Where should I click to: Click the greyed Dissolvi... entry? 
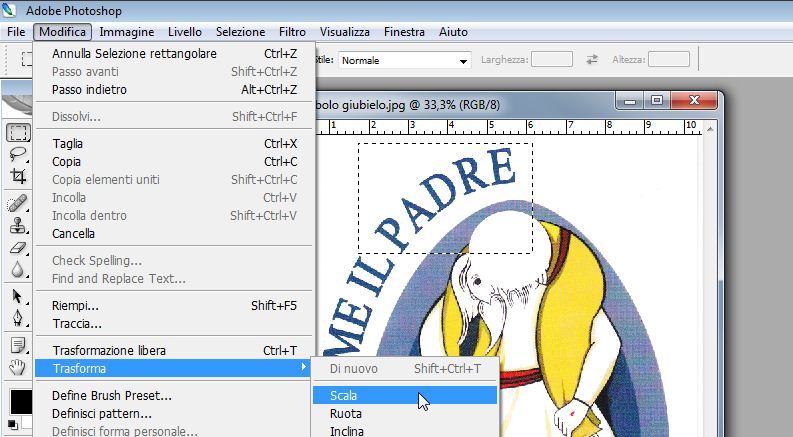pyautogui.click(x=174, y=117)
